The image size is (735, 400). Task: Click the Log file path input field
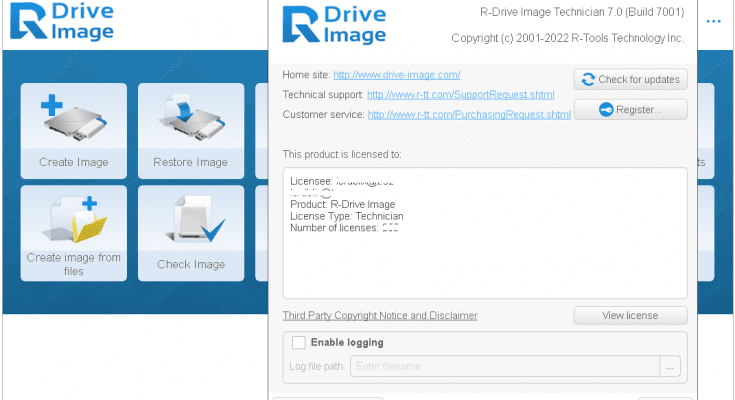[x=505, y=366]
